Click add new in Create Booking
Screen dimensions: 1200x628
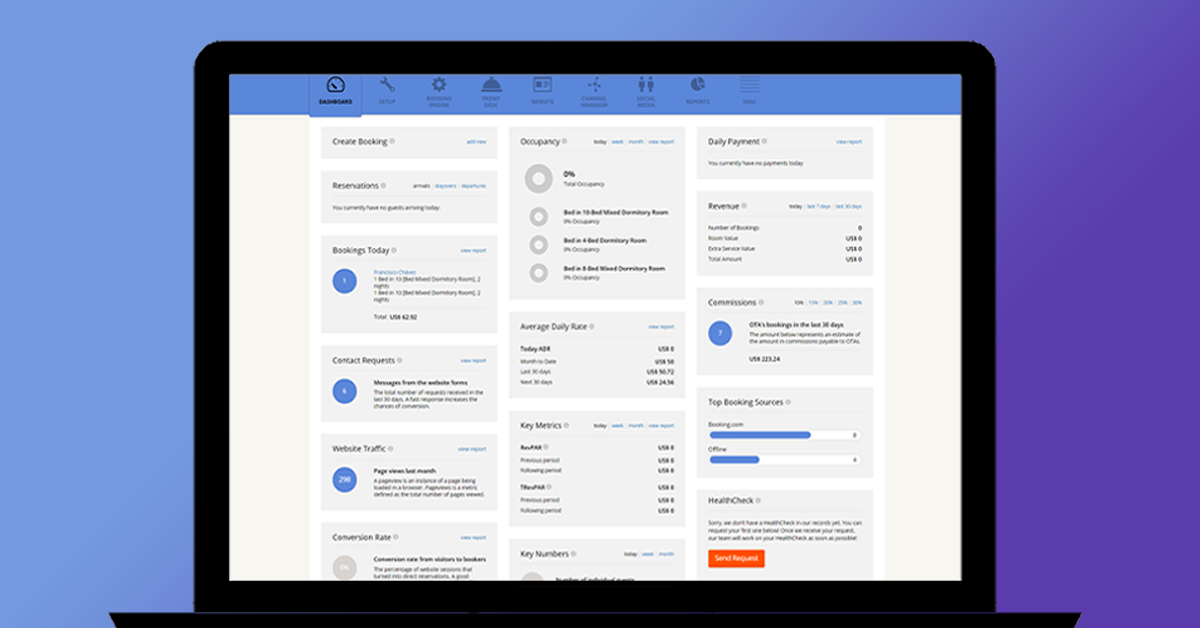[476, 142]
